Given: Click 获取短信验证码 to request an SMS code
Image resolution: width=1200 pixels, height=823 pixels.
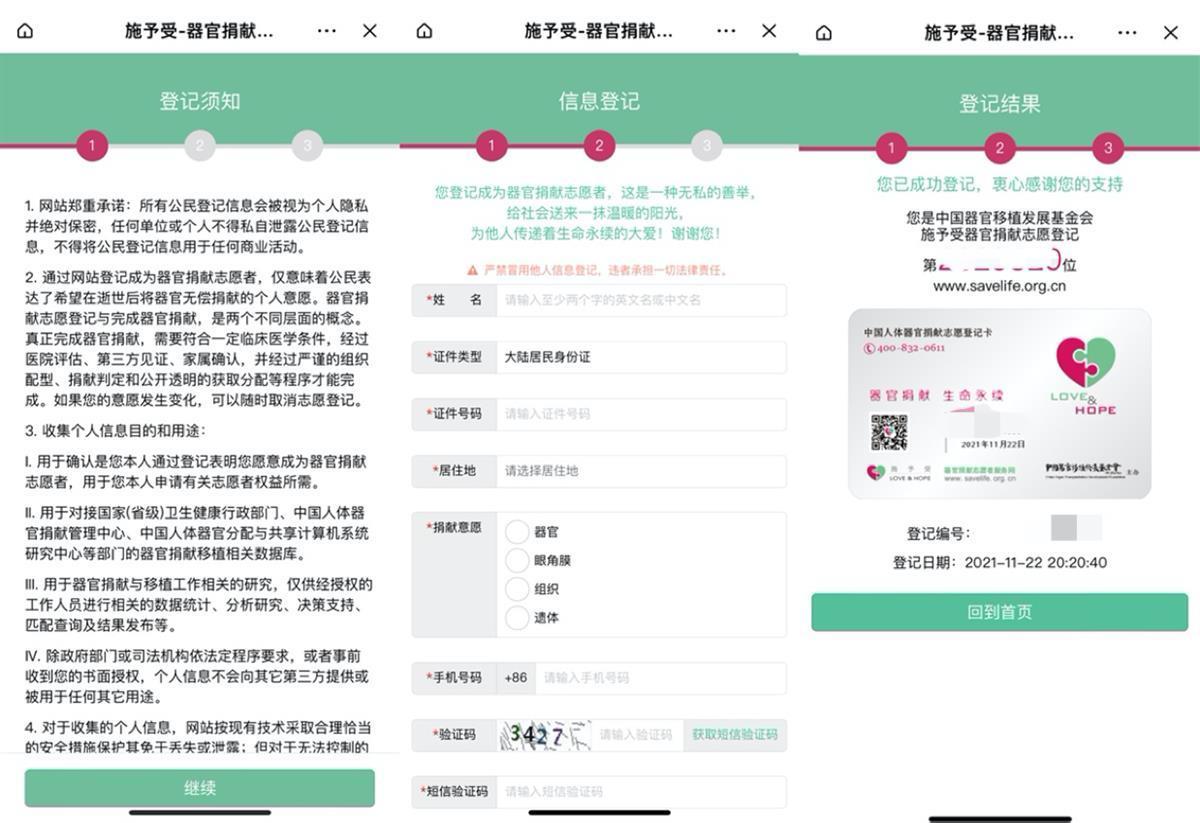Looking at the screenshot, I should [x=734, y=735].
